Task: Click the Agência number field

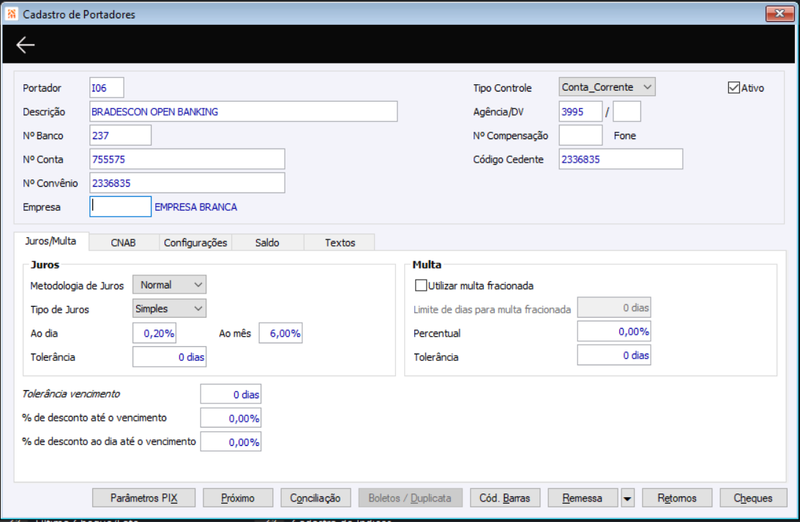Action: [581, 111]
